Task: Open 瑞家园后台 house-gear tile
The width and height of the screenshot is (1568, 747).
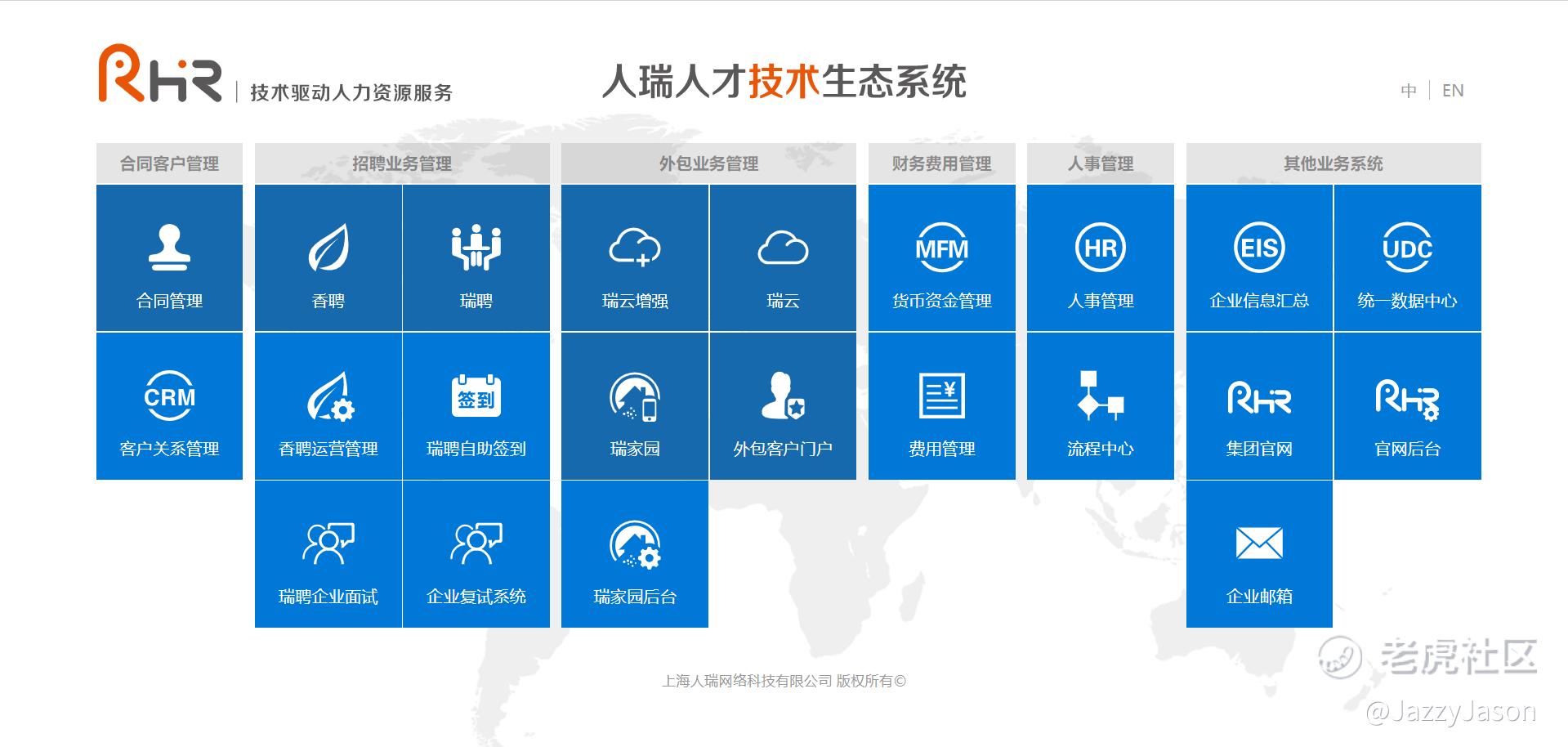Action: pos(635,554)
